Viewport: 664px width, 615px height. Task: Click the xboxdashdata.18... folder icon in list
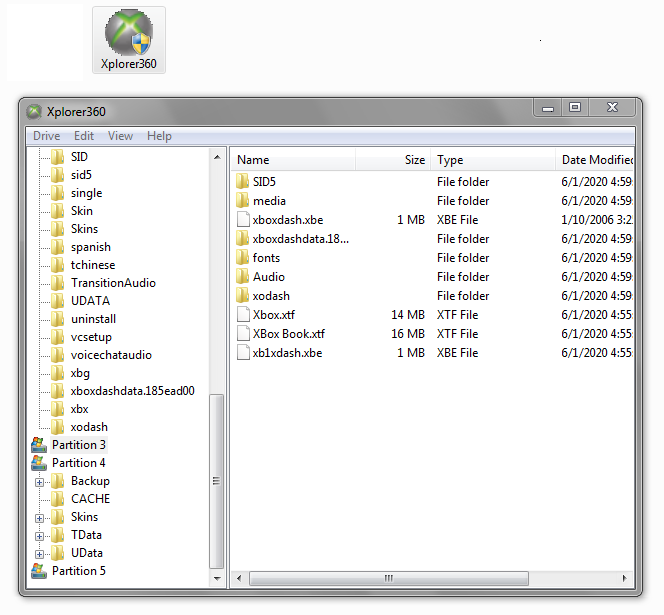coord(243,238)
